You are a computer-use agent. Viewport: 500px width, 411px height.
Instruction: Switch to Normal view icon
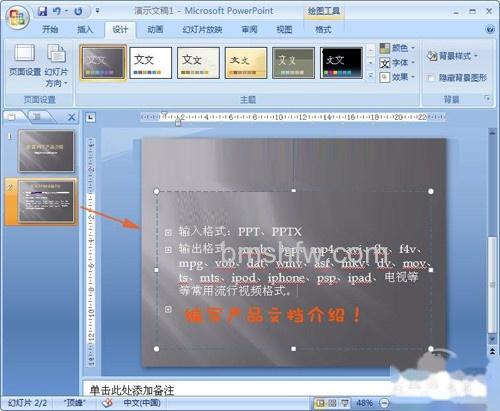[320, 404]
